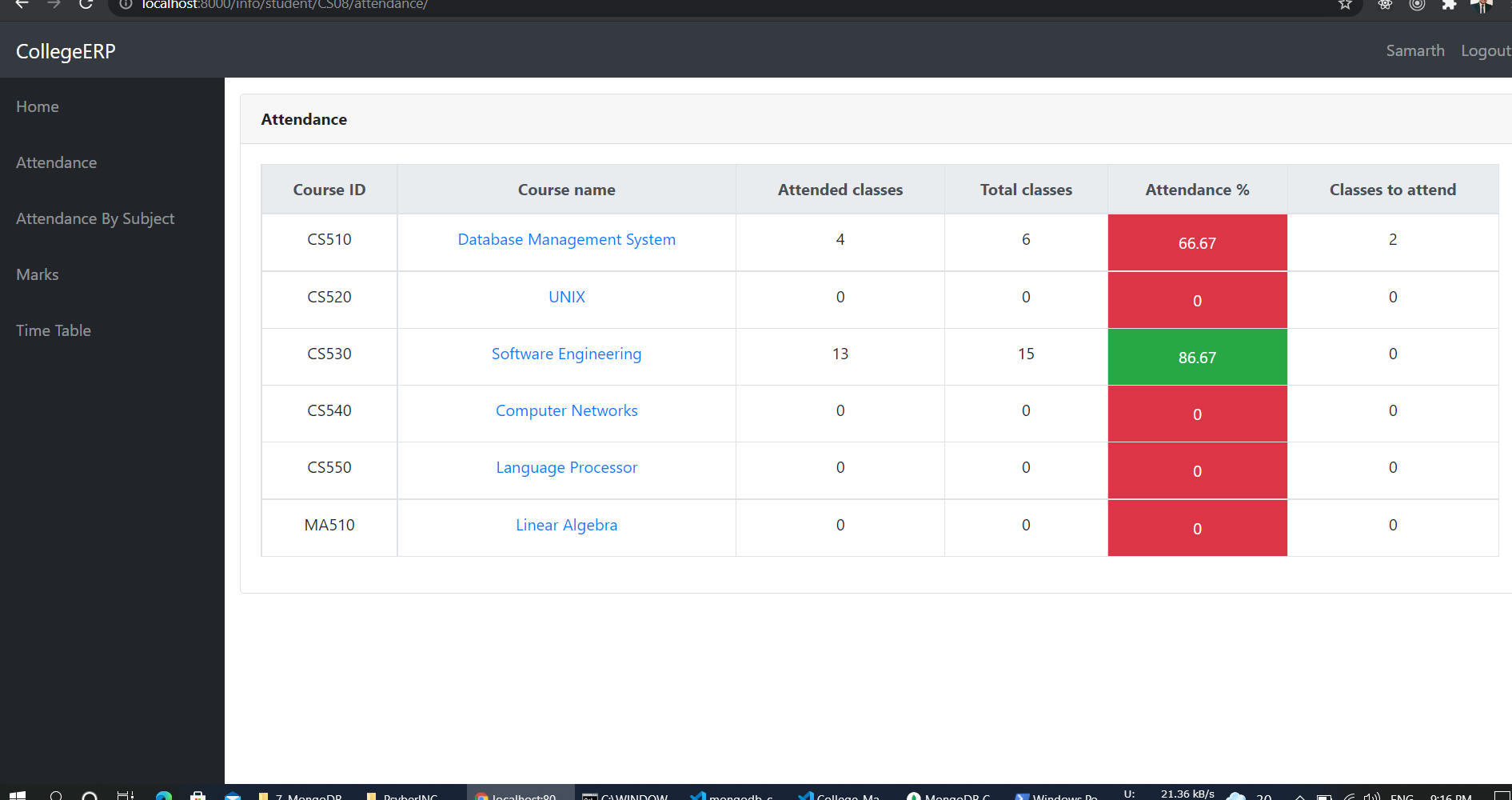Navigate to Attendance By Subject

(x=95, y=218)
